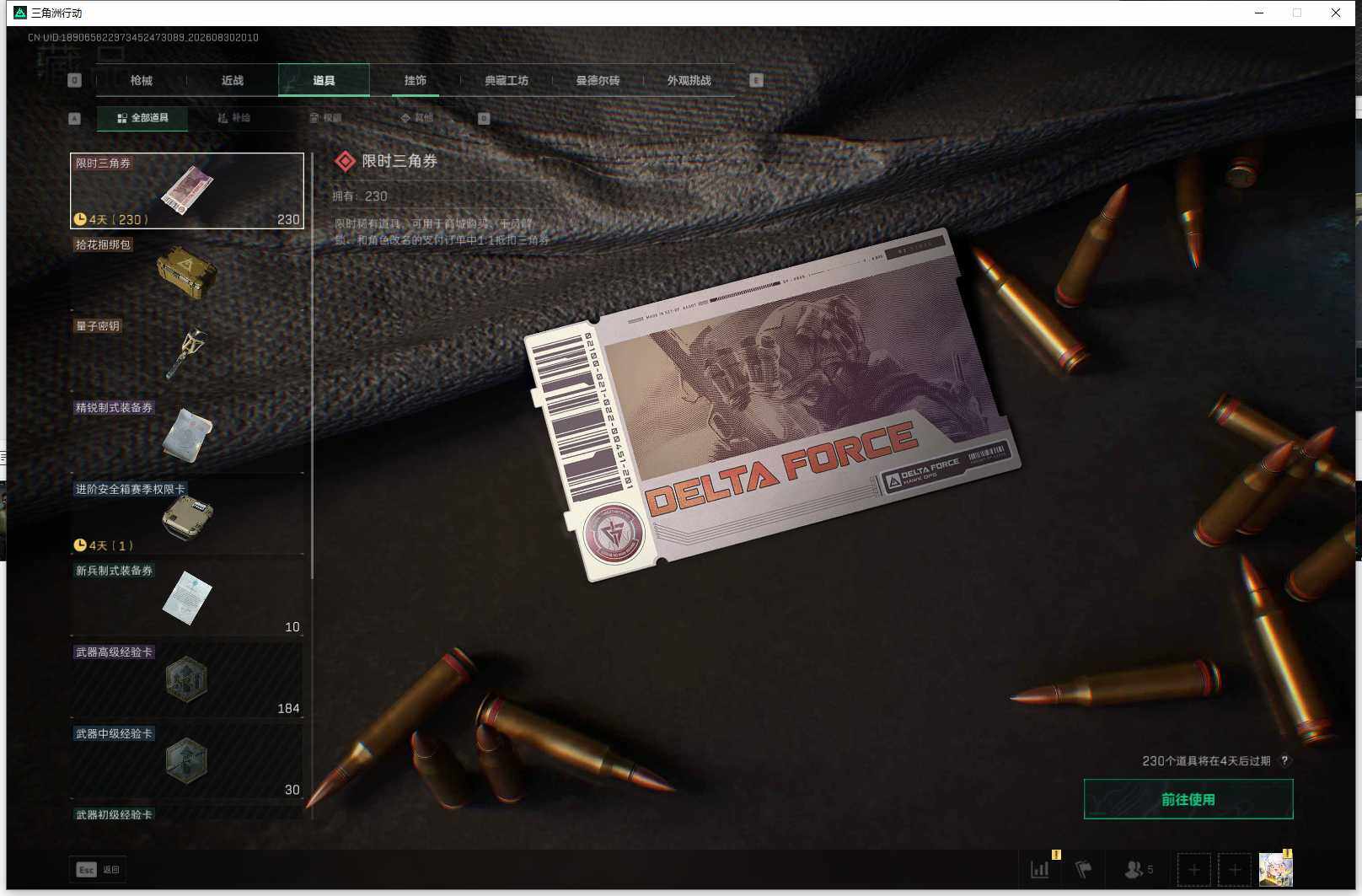Select the 武器高级经验卡 item
This screenshot has height=896, width=1362.
coord(187,680)
